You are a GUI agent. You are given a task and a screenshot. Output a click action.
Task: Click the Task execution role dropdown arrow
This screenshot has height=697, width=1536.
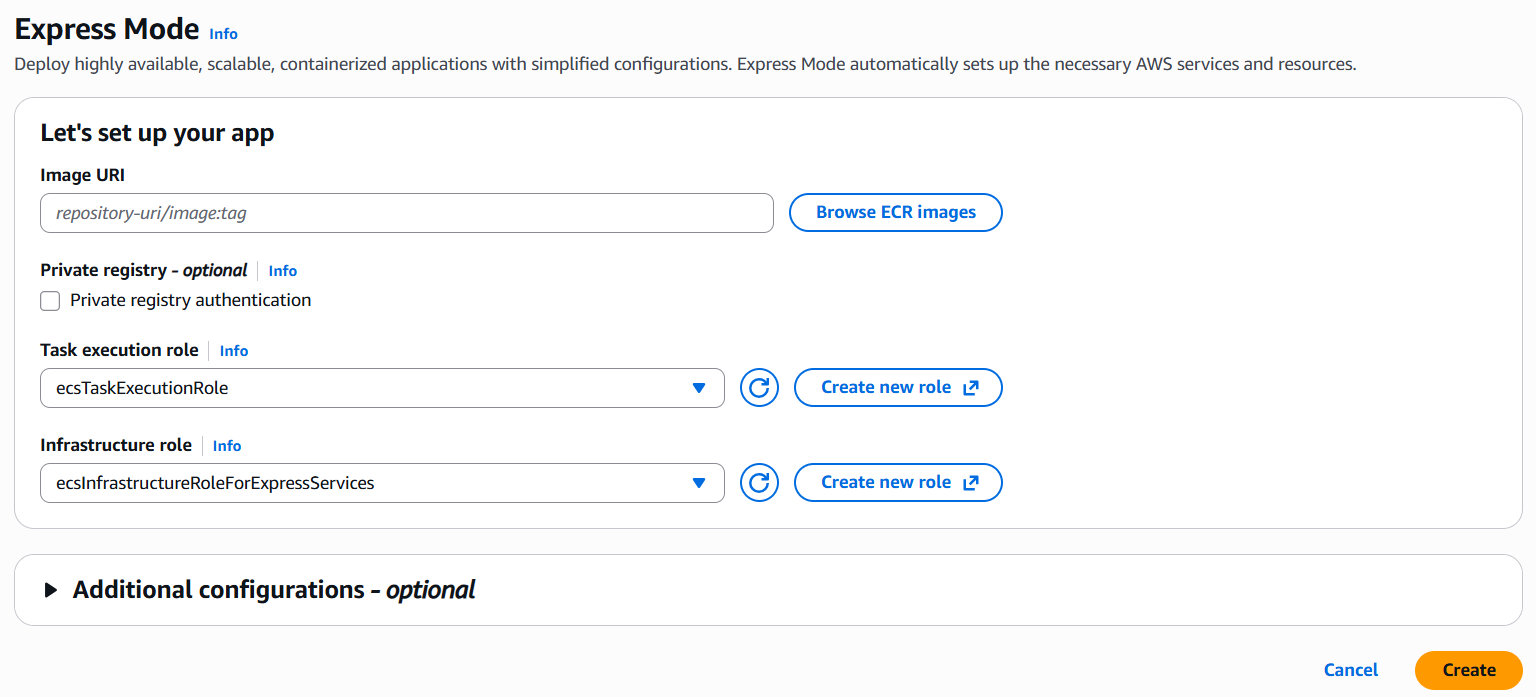699,388
